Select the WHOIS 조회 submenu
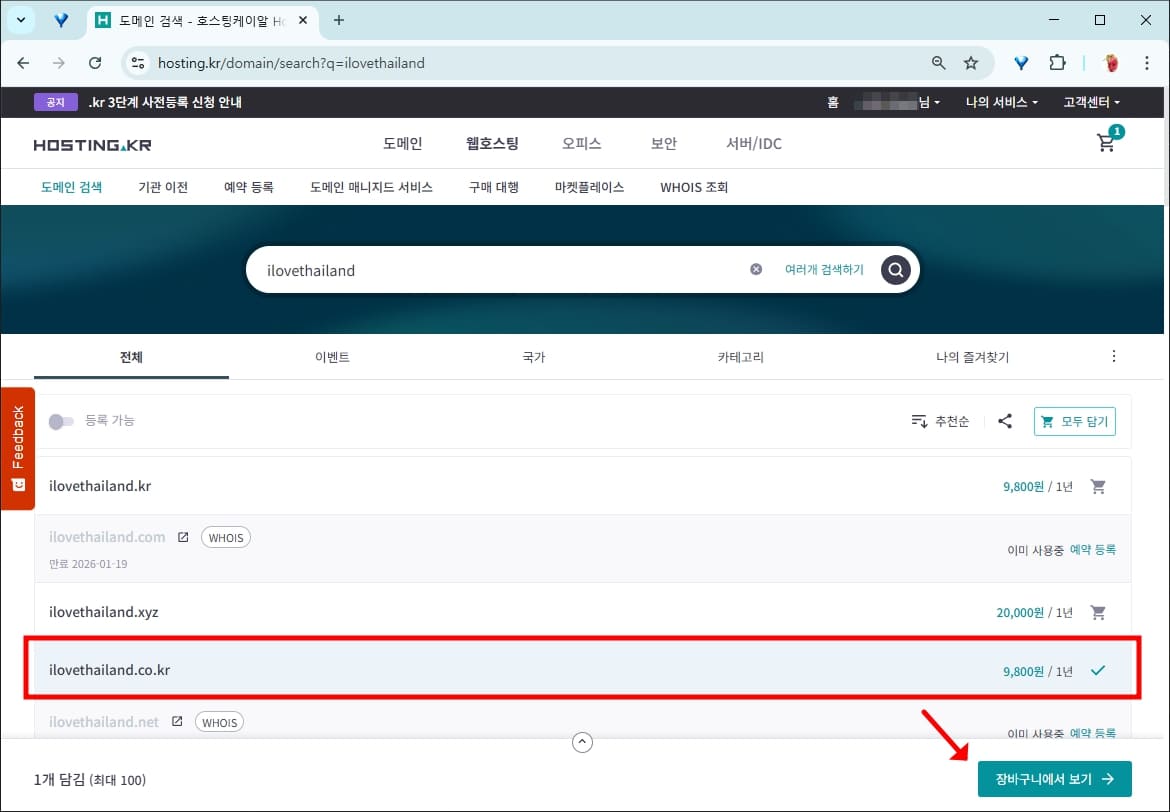 [x=694, y=187]
